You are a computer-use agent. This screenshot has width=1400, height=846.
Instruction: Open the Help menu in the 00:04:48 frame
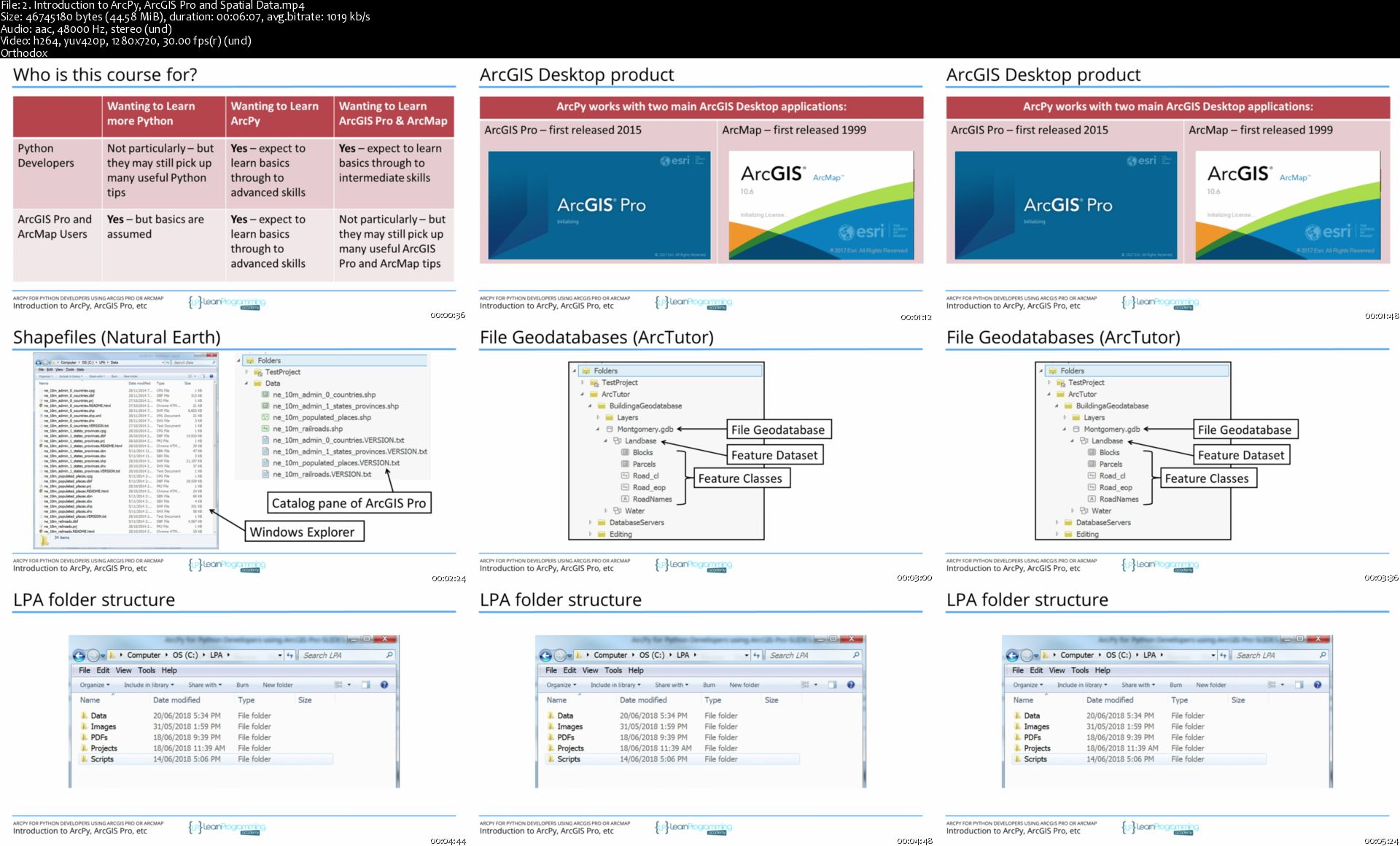636,670
